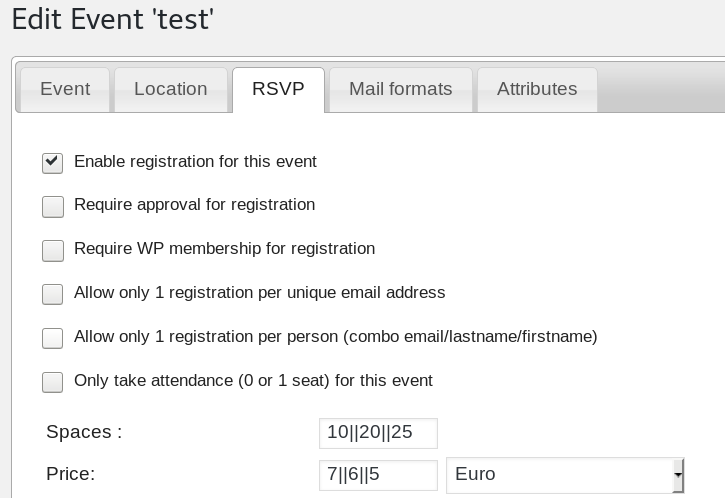Viewport: 725px width, 498px height.
Task: Focus the Price amount input field
Action: [x=378, y=475]
